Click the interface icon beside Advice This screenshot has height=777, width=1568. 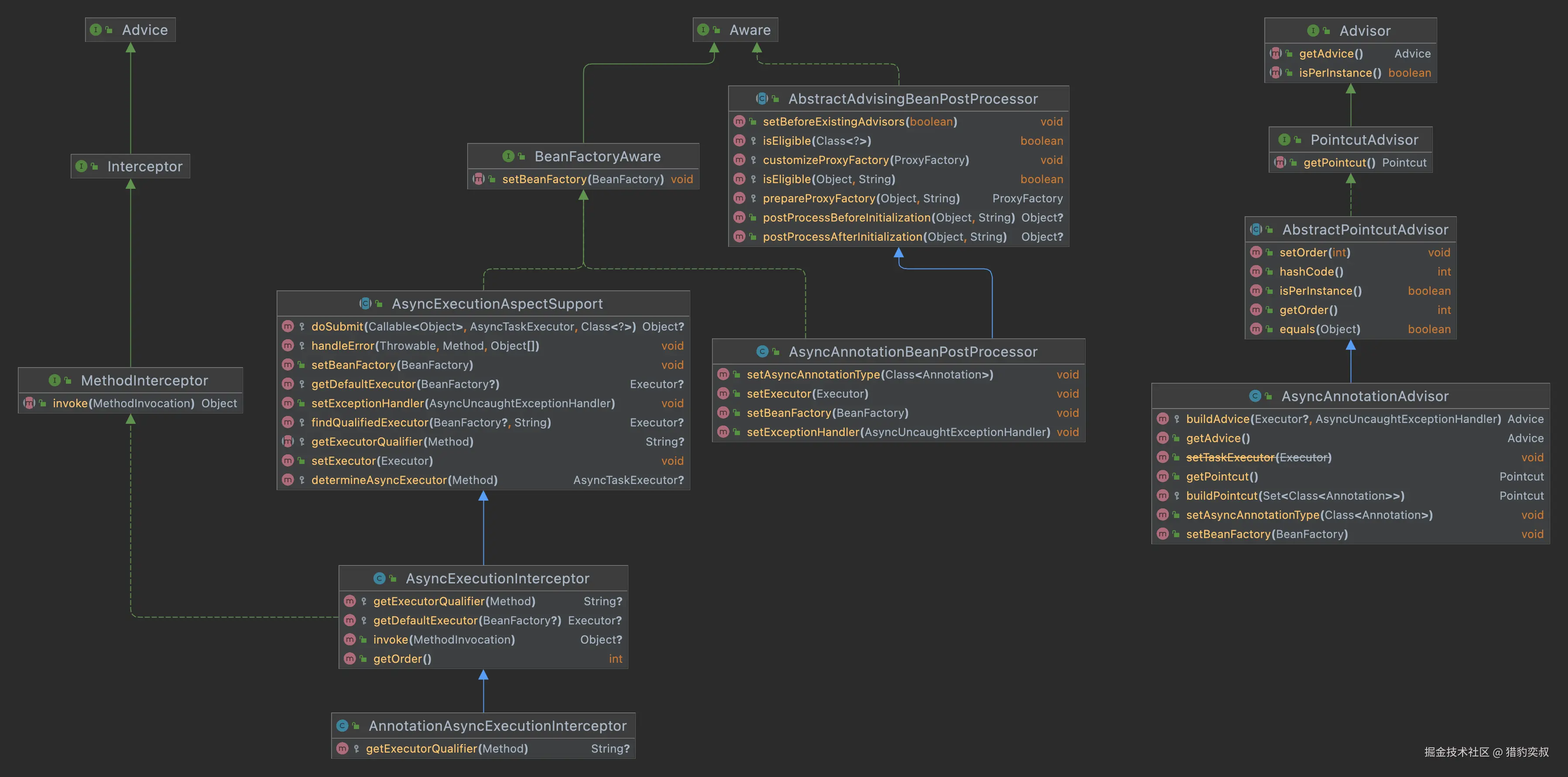[x=96, y=30]
